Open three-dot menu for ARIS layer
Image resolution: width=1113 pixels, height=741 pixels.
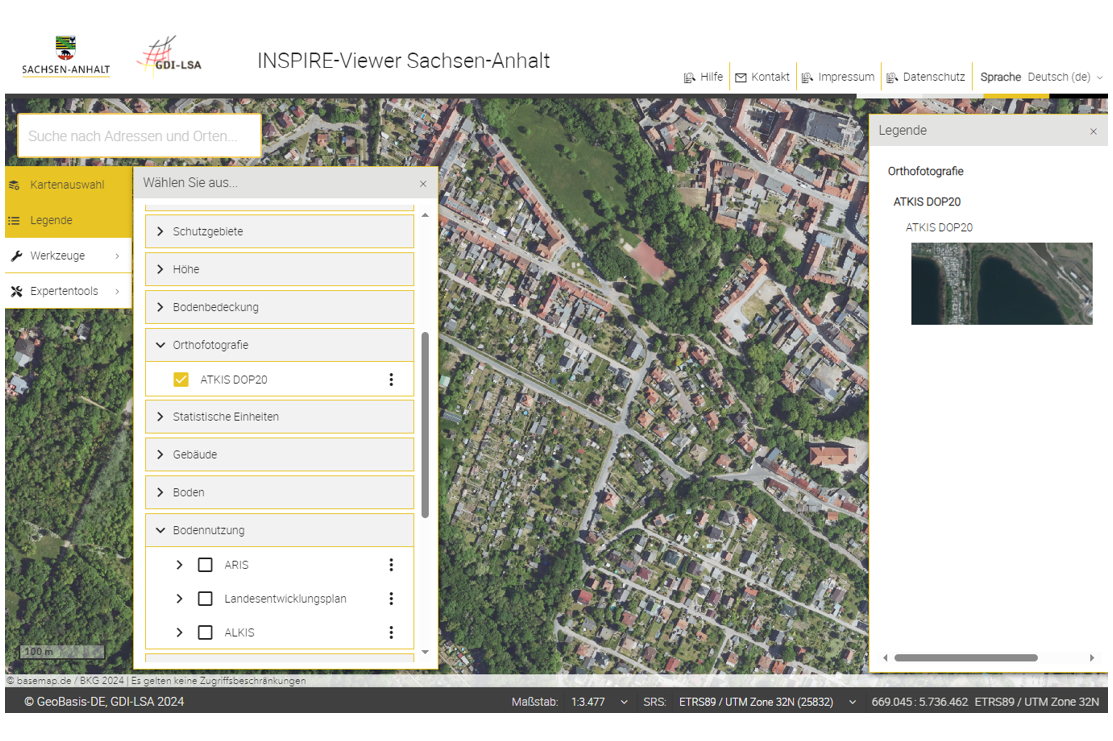pyautogui.click(x=391, y=565)
